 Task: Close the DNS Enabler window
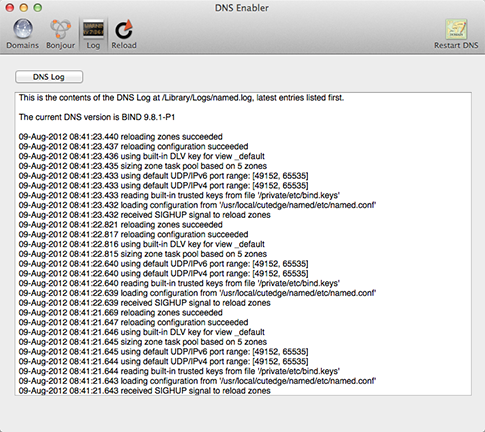click(x=10, y=7)
